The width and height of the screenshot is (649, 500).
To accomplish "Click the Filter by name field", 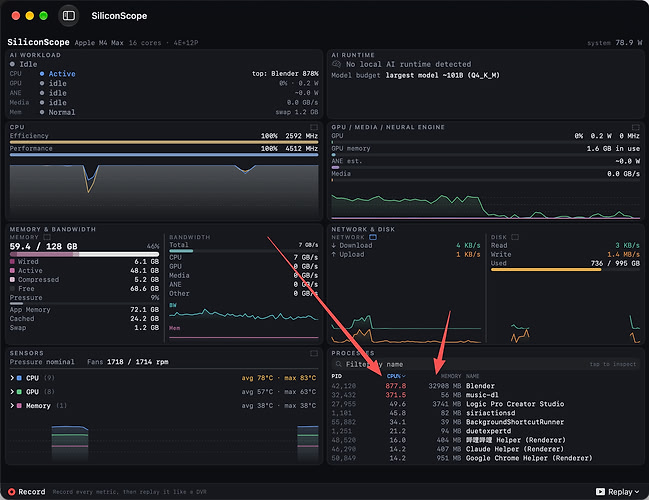I will pyautogui.click(x=485, y=364).
